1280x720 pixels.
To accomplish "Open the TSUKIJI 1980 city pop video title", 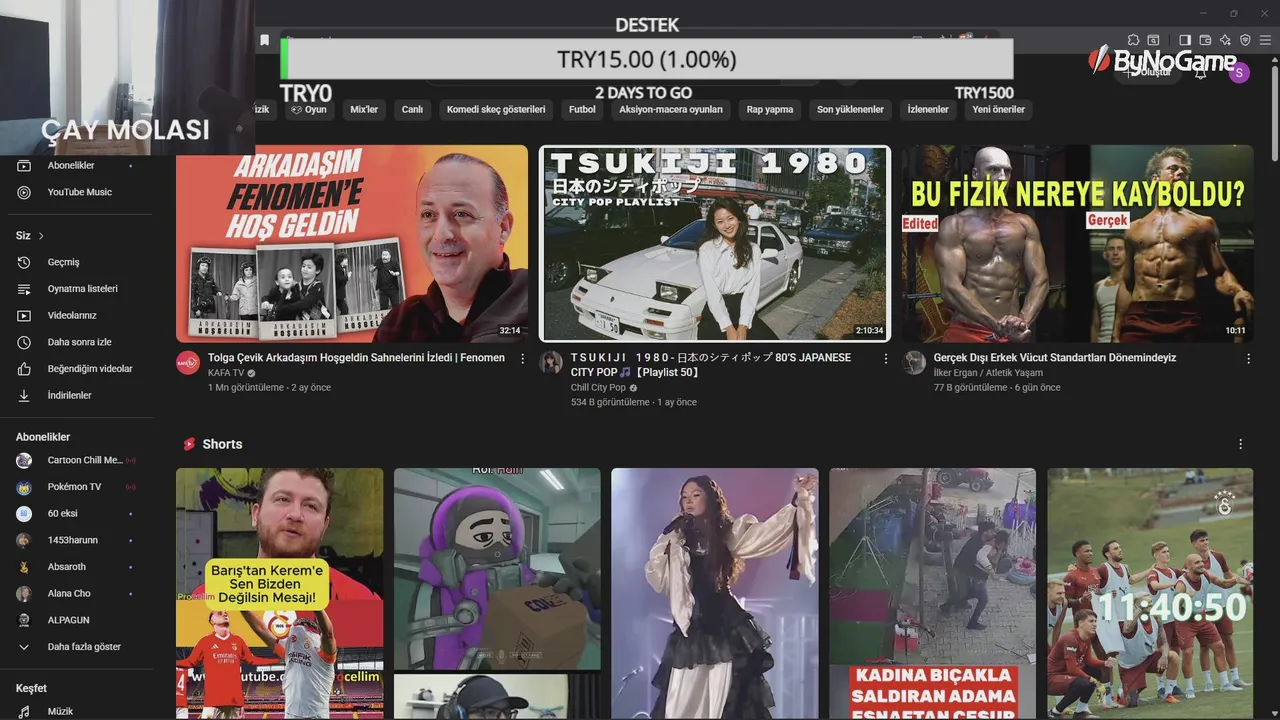I will (711, 365).
